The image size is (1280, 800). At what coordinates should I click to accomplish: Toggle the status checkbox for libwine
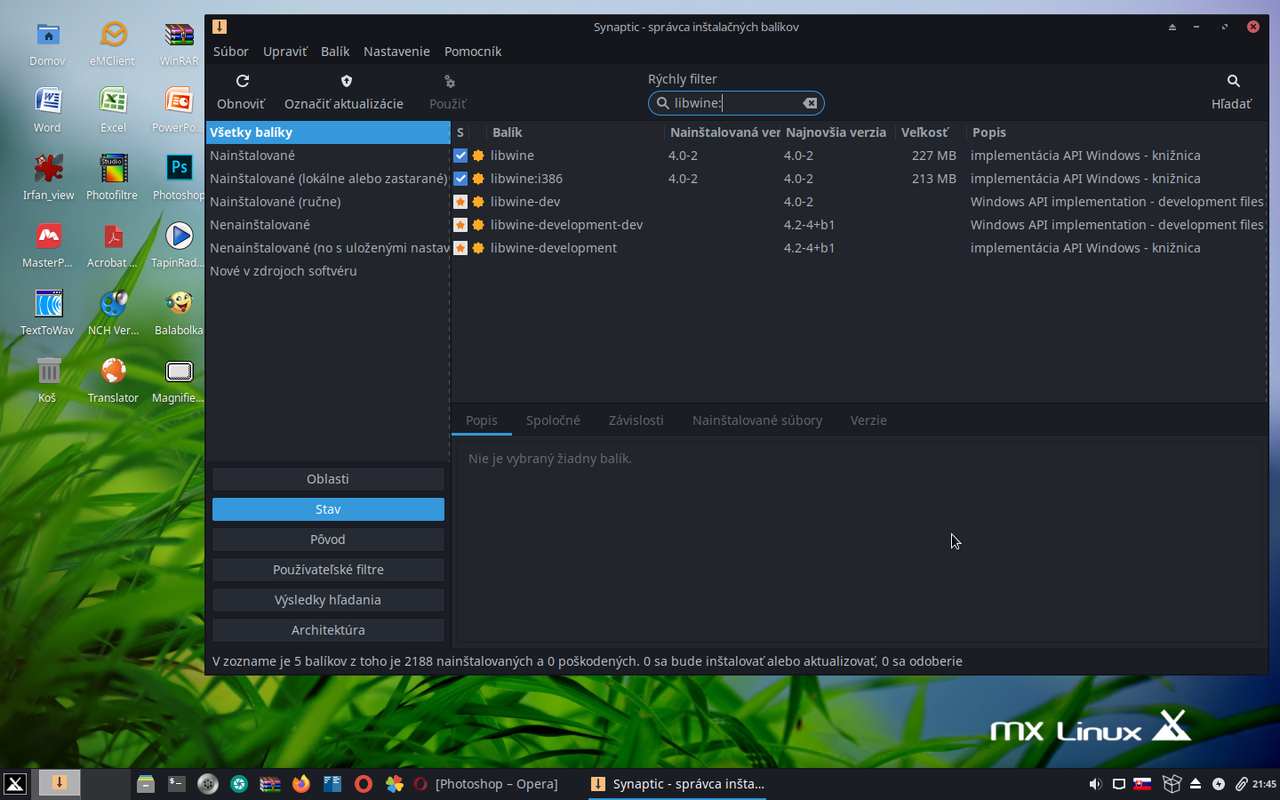[460, 156]
